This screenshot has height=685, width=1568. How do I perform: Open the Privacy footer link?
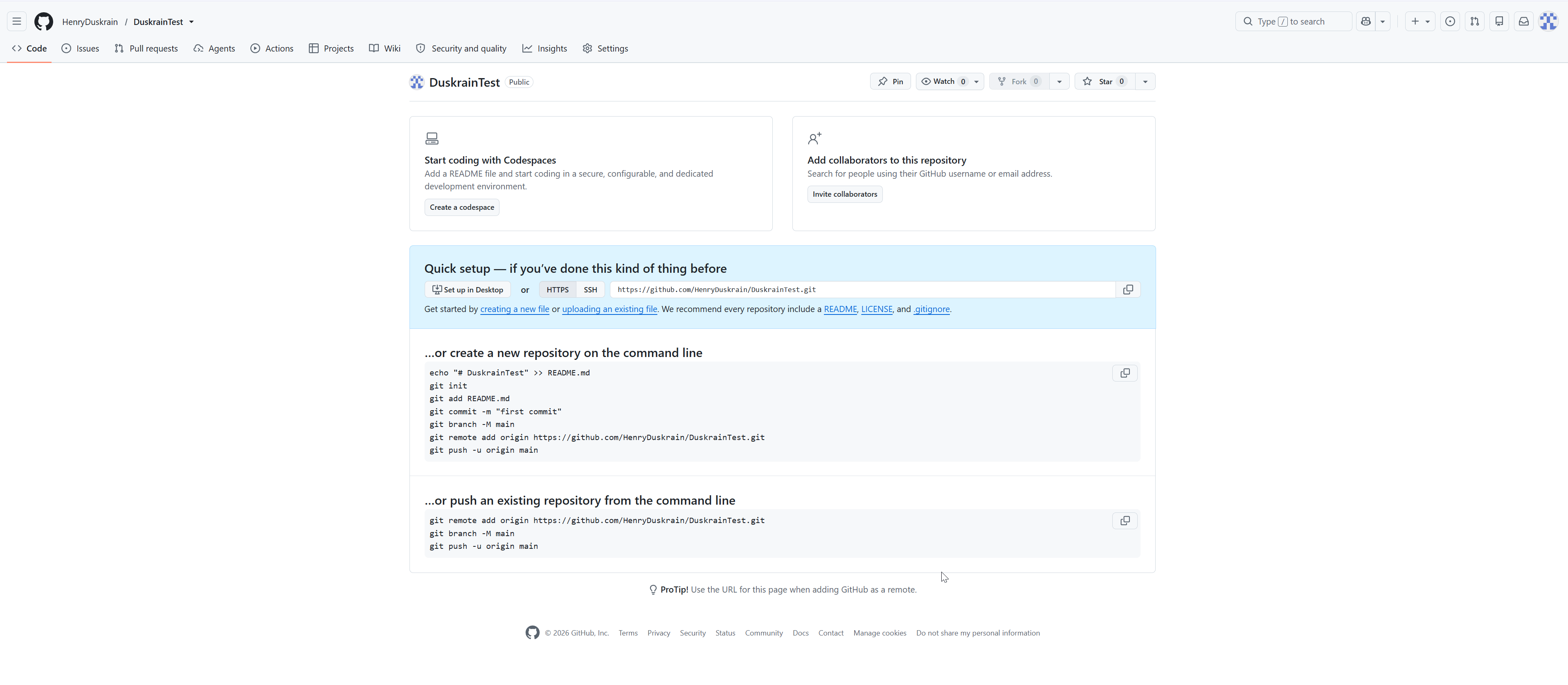tap(659, 633)
